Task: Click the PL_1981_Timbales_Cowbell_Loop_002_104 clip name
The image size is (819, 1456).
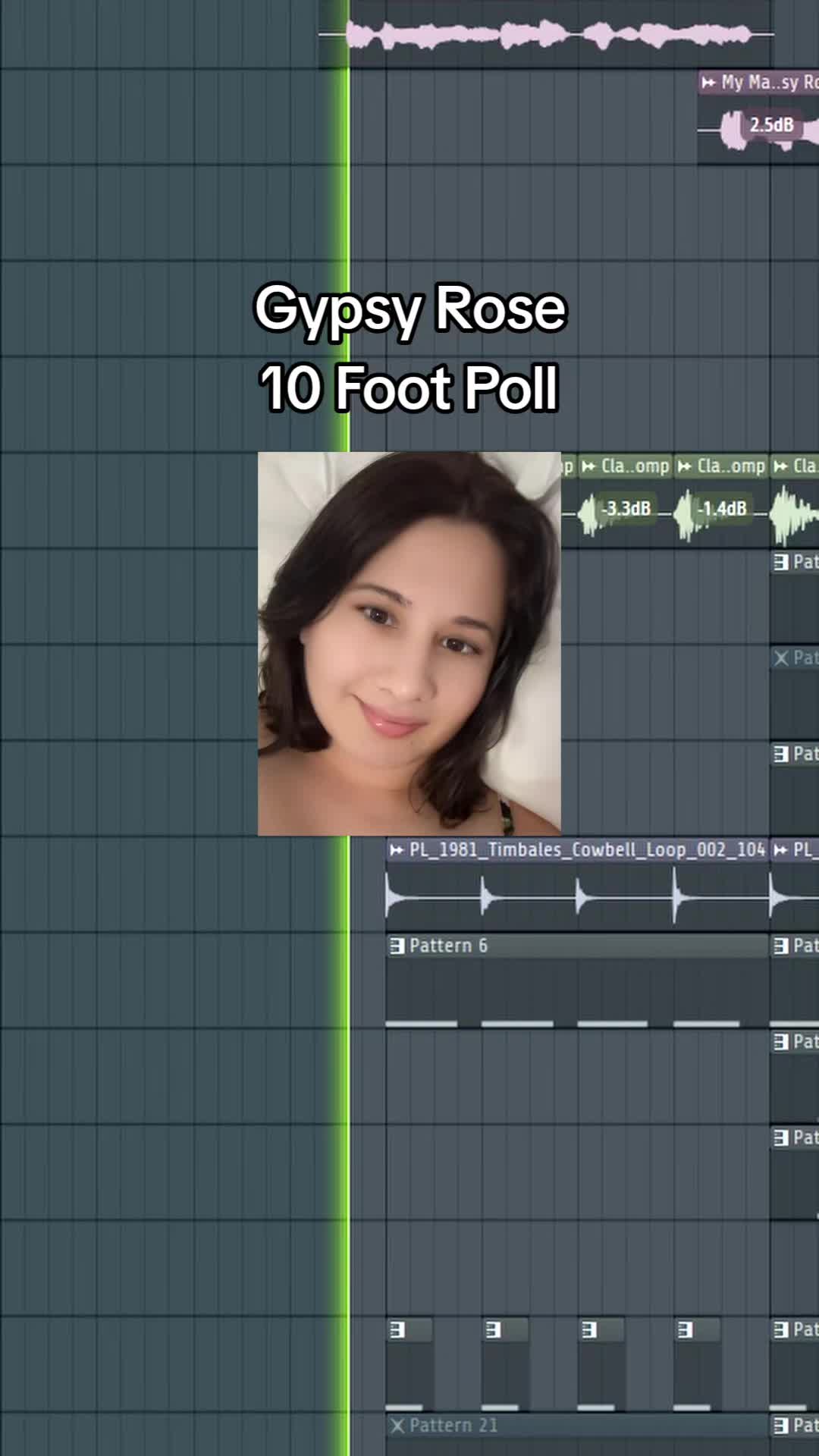Action: (588, 850)
